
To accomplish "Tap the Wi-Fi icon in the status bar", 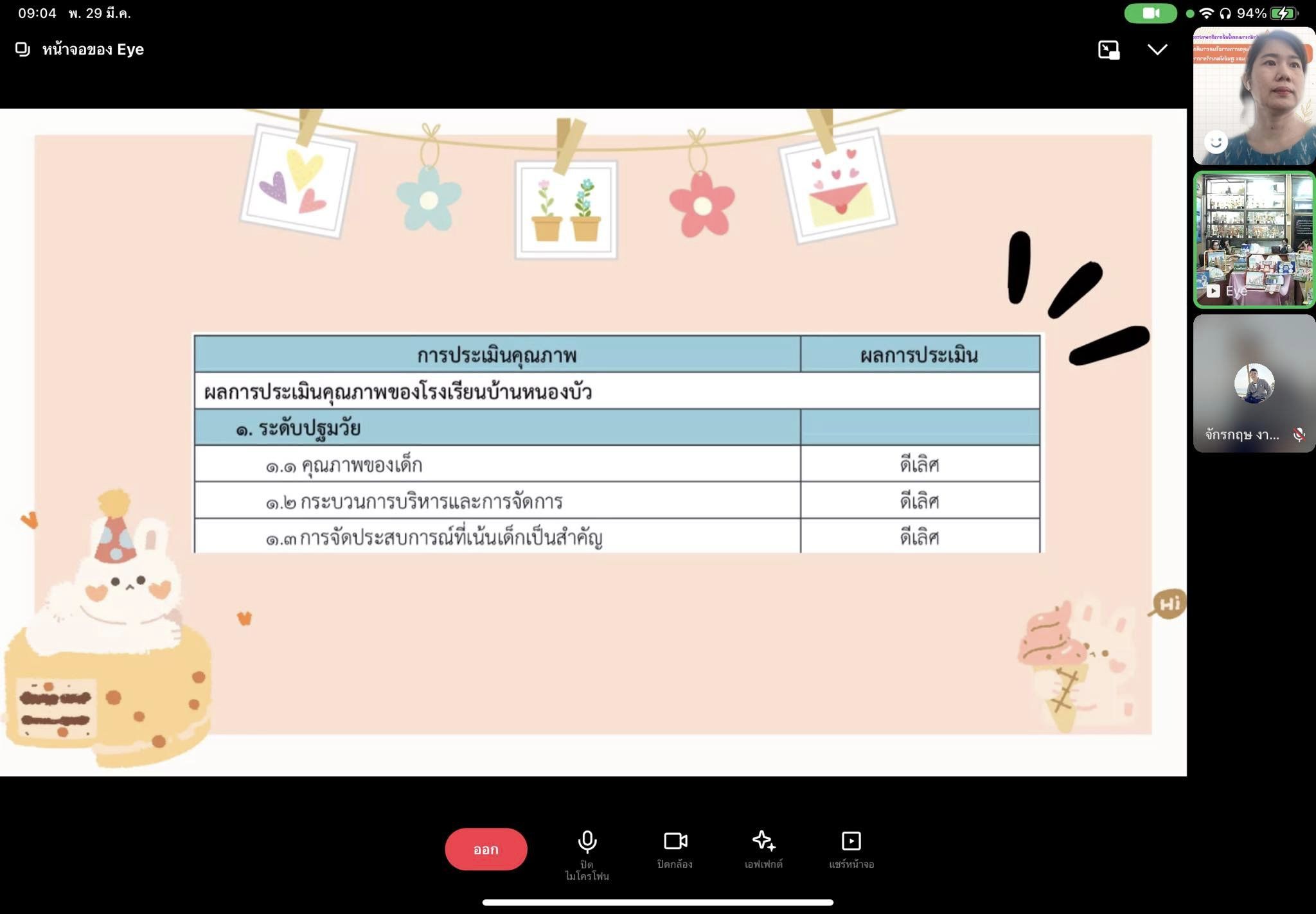I will [1207, 13].
